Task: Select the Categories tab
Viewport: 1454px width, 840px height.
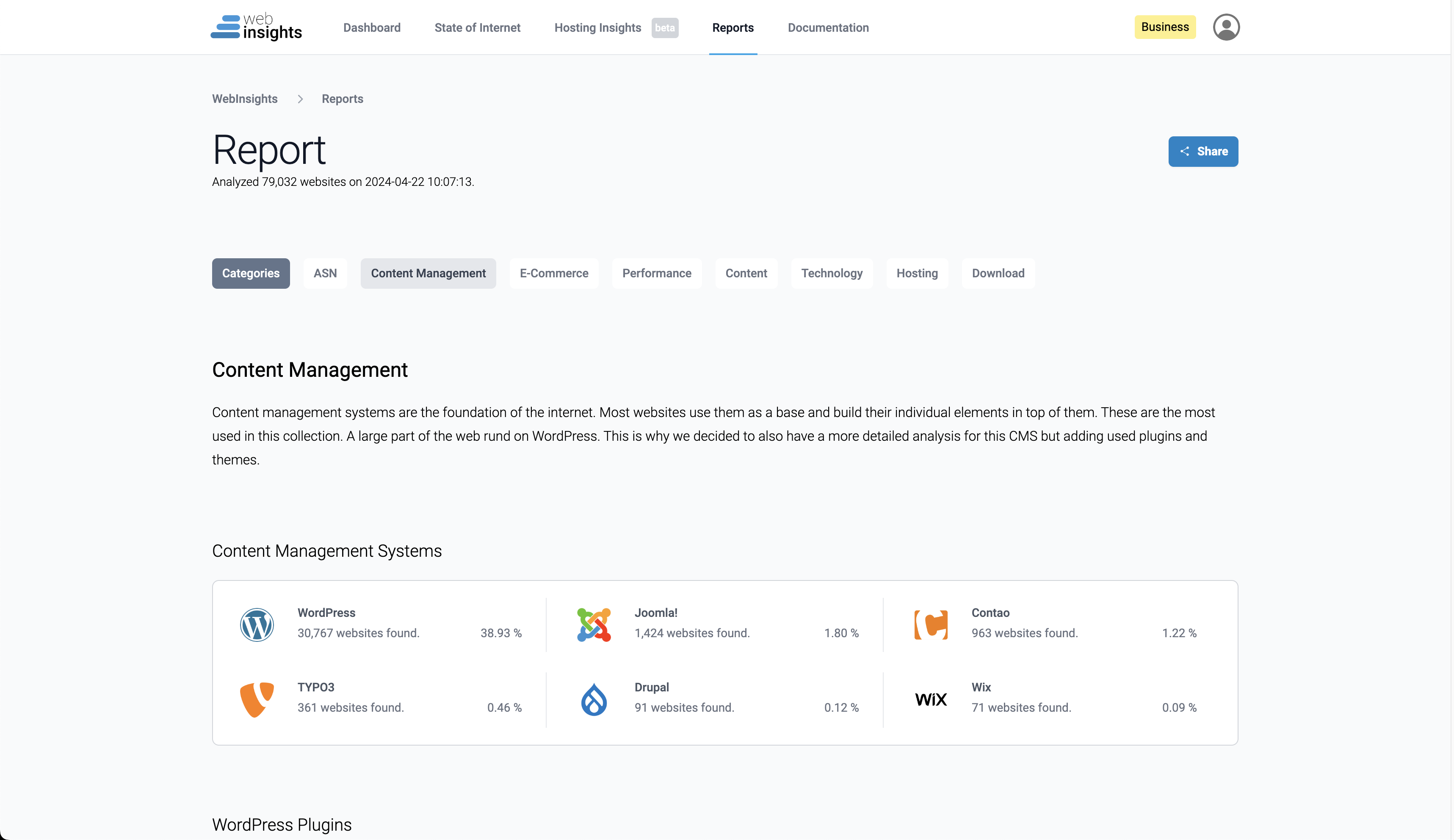Action: click(x=250, y=274)
